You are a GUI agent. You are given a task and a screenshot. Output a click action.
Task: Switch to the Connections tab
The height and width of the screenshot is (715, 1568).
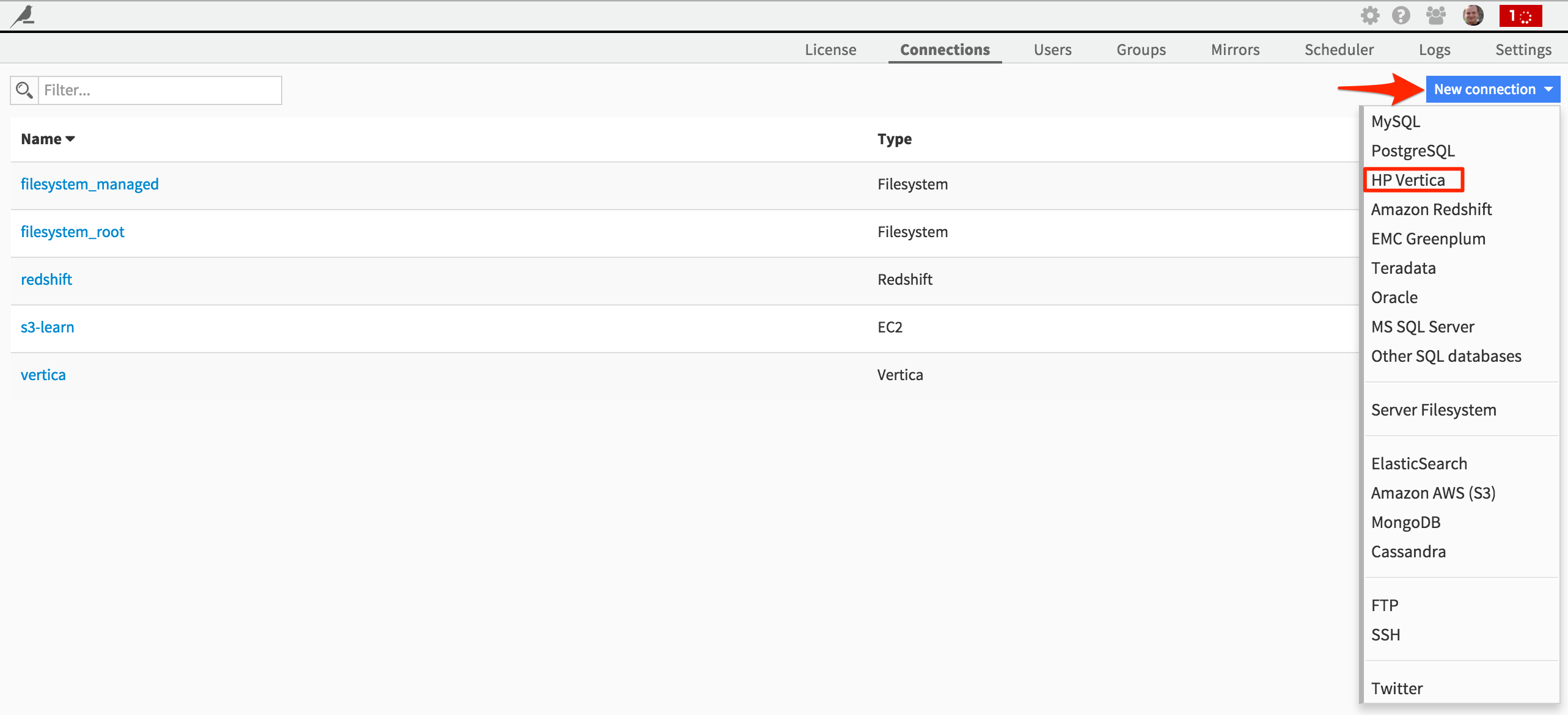click(945, 50)
